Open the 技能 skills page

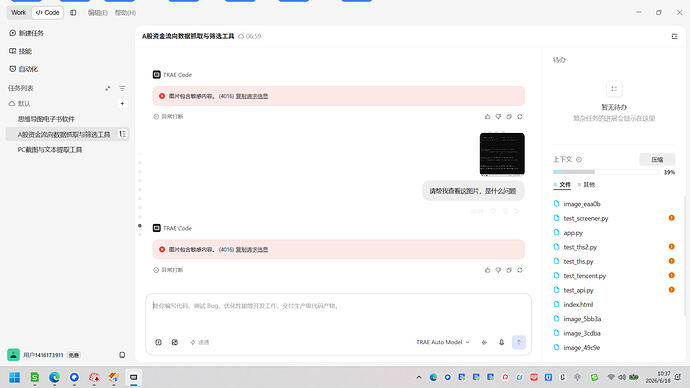[x=20, y=51]
